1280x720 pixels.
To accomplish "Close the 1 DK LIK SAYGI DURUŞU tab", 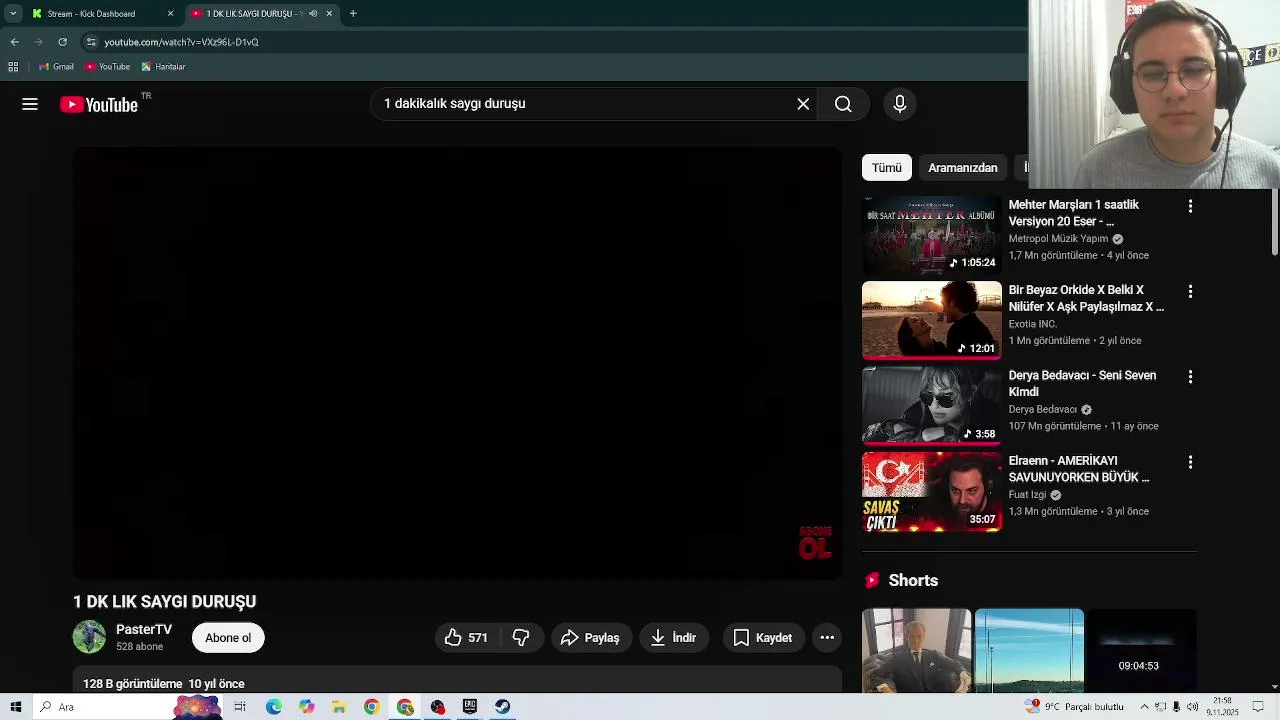I will pos(329,14).
